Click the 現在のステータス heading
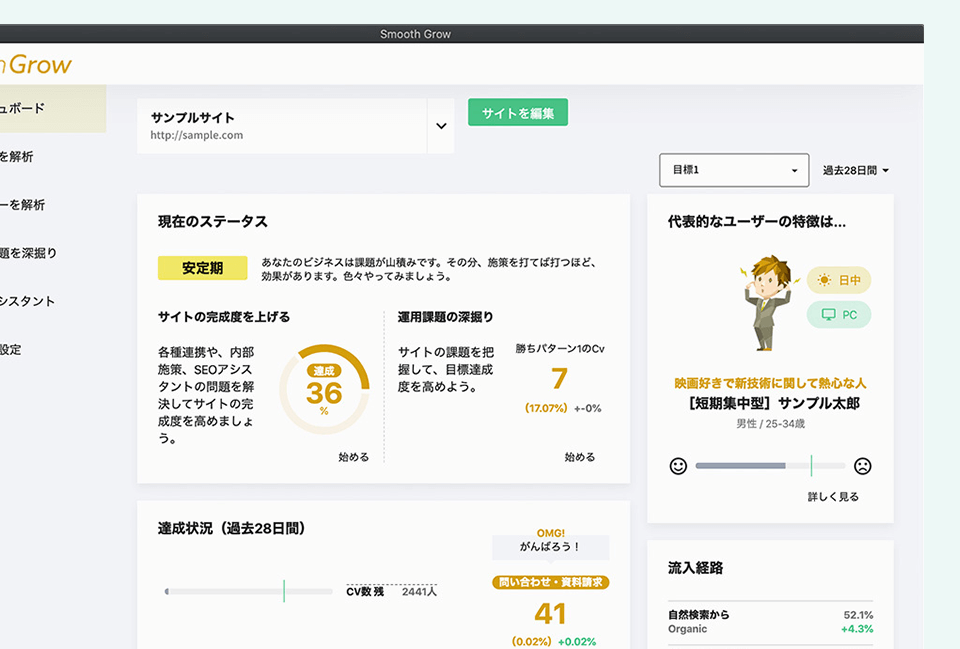Image resolution: width=960 pixels, height=649 pixels. [213, 222]
